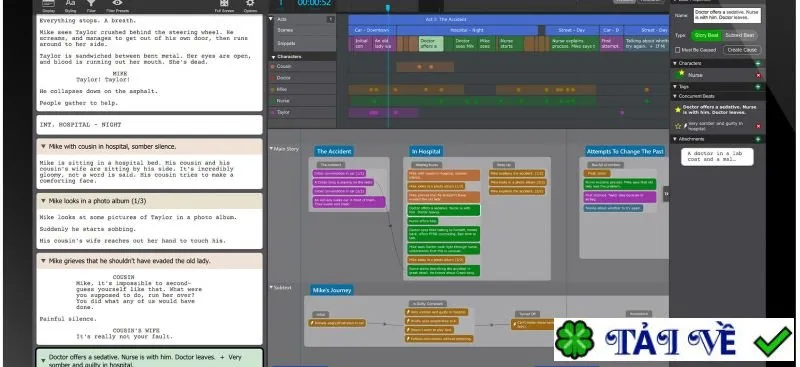
Task: Select the Mike character row
Action: 302,89
